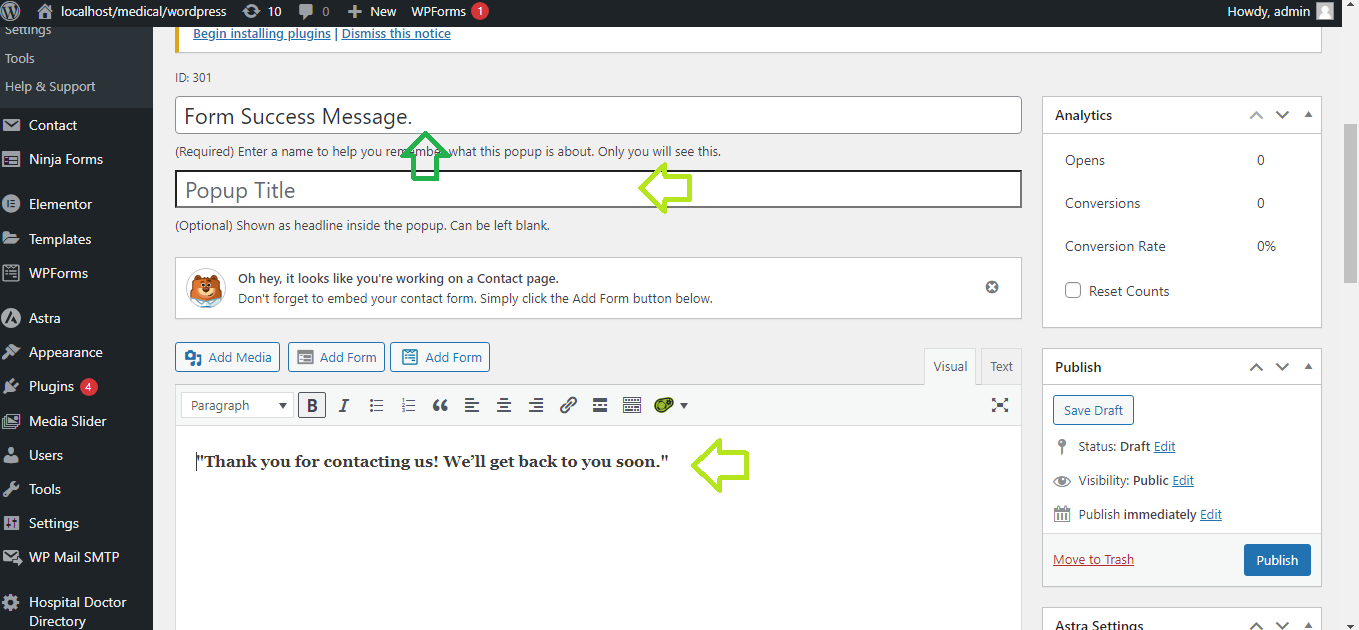This screenshot has height=630, width=1359.
Task: Check the Reset Counts checkbox
Action: 1073,291
